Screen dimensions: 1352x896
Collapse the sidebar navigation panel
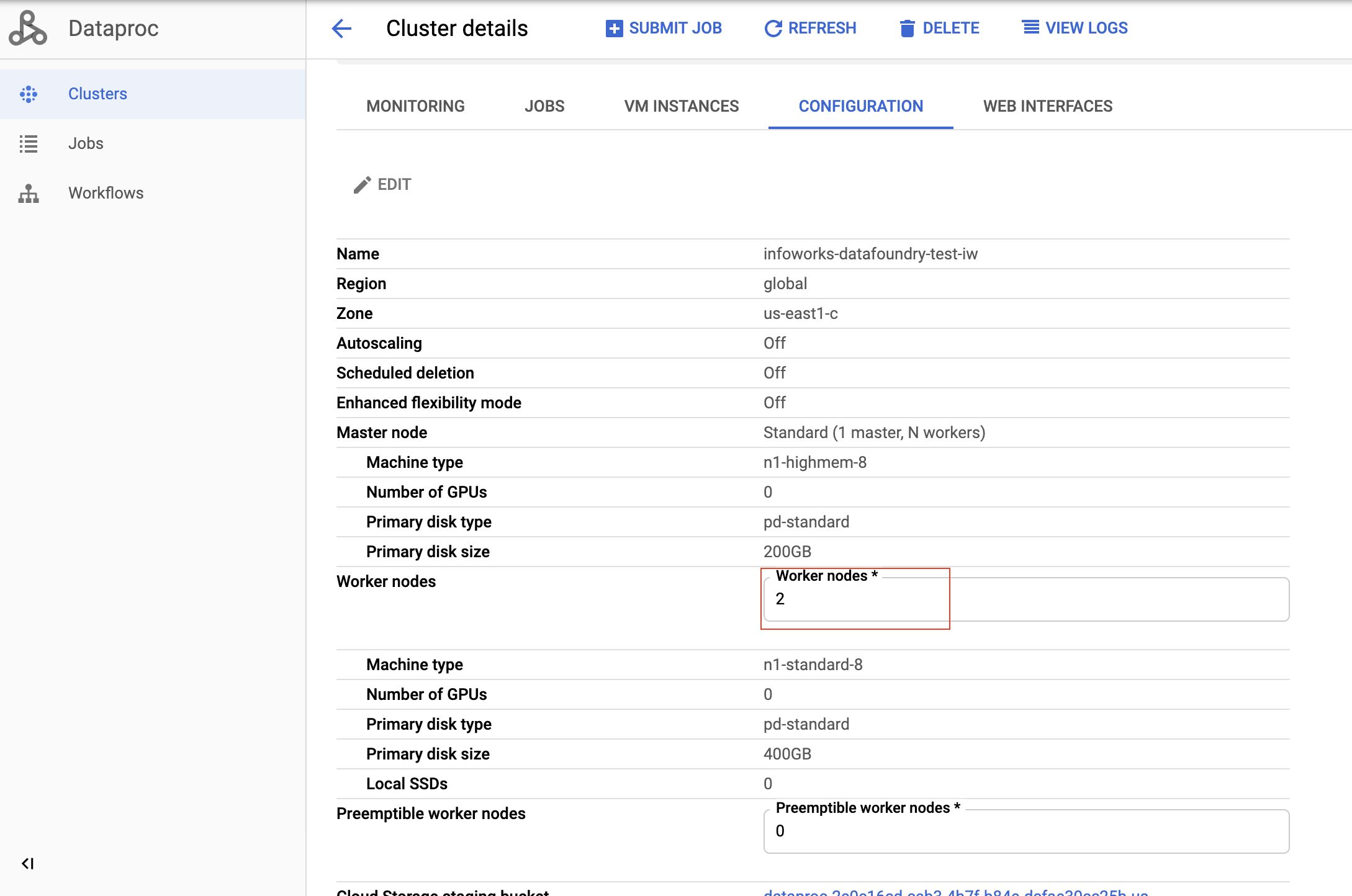click(x=28, y=863)
